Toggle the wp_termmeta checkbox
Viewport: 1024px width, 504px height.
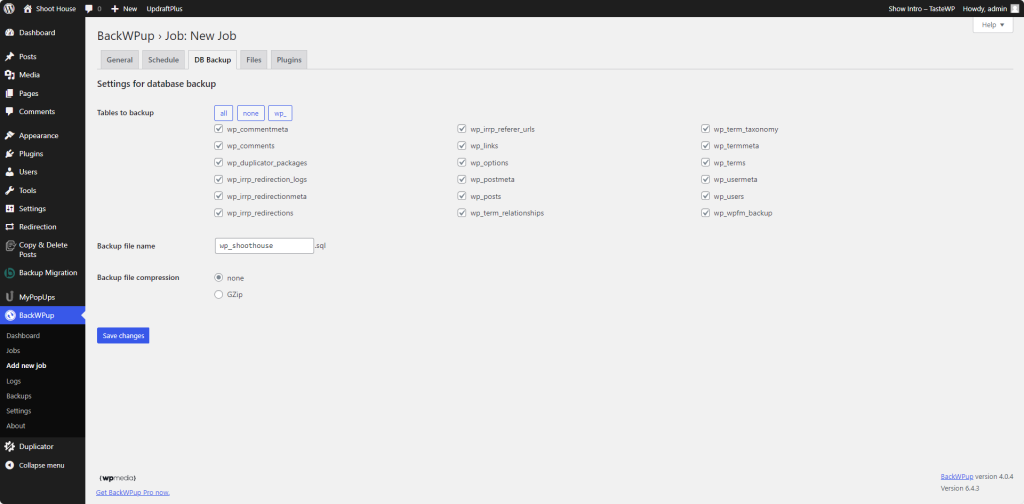pyautogui.click(x=705, y=146)
